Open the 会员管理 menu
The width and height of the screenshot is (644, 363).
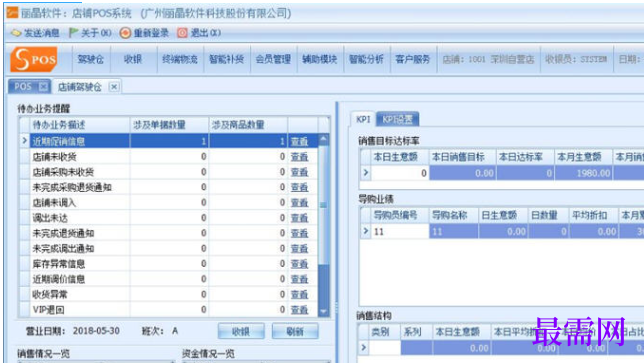tap(273, 60)
